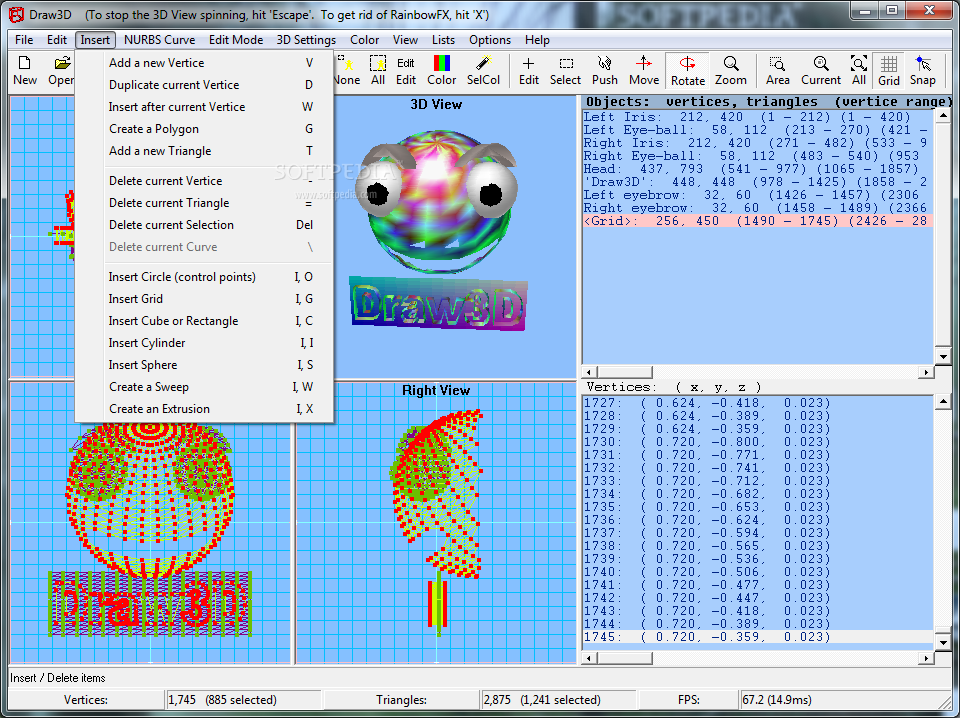
Task: Click Objects list scroll up arrow
Action: pyautogui.click(x=943, y=116)
